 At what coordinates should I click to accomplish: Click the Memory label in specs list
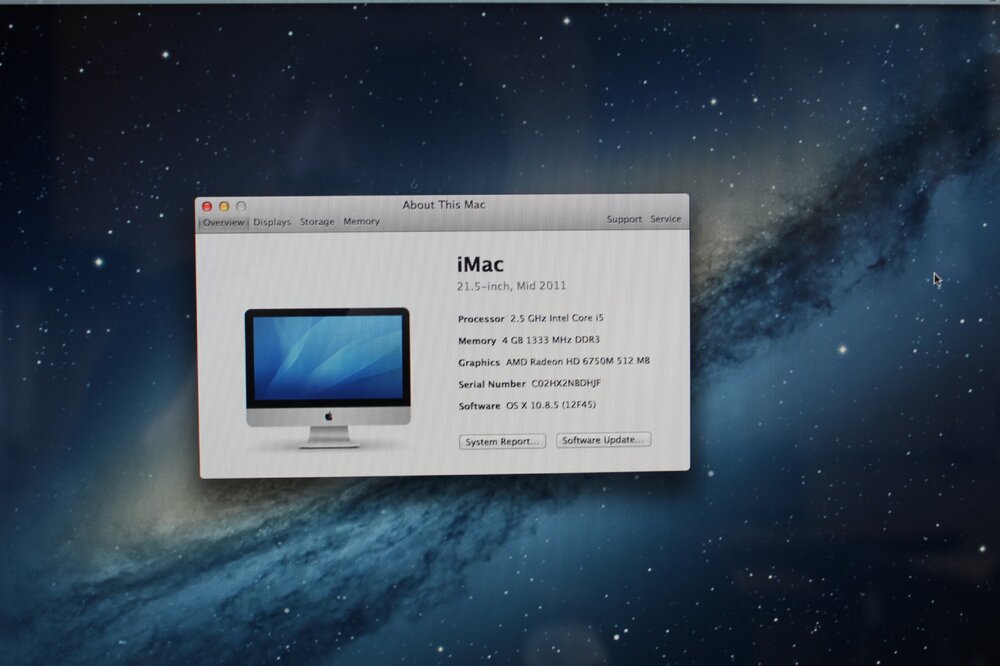[477, 341]
